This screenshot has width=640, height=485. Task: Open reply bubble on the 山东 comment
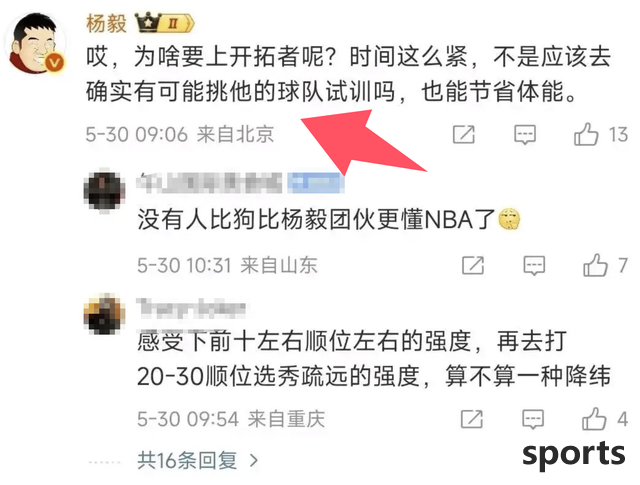pyautogui.click(x=534, y=265)
